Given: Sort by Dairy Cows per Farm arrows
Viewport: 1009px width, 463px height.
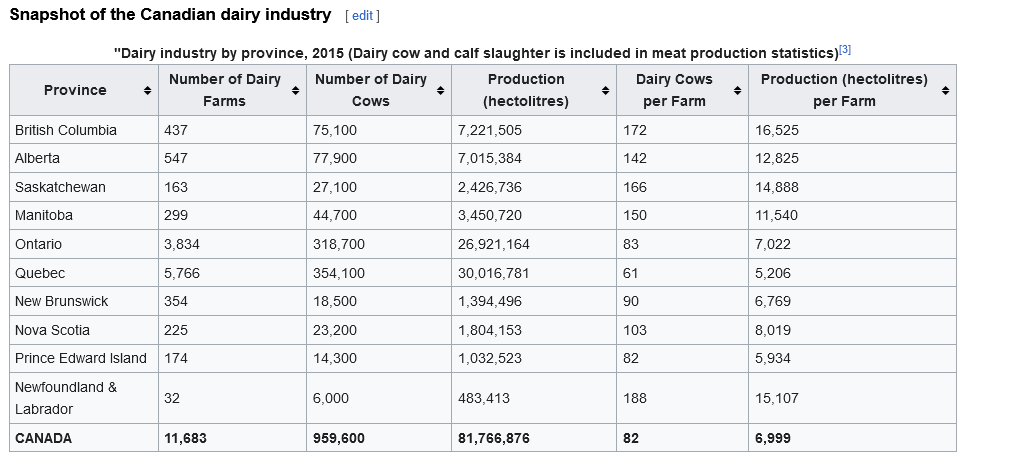Looking at the screenshot, I should point(737,91).
